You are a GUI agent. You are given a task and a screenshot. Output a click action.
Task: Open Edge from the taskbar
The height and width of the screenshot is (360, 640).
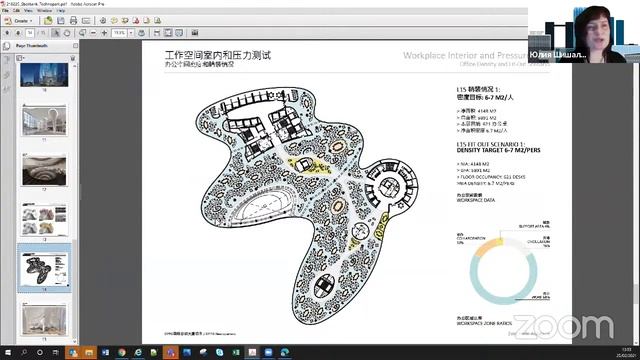pos(284,352)
